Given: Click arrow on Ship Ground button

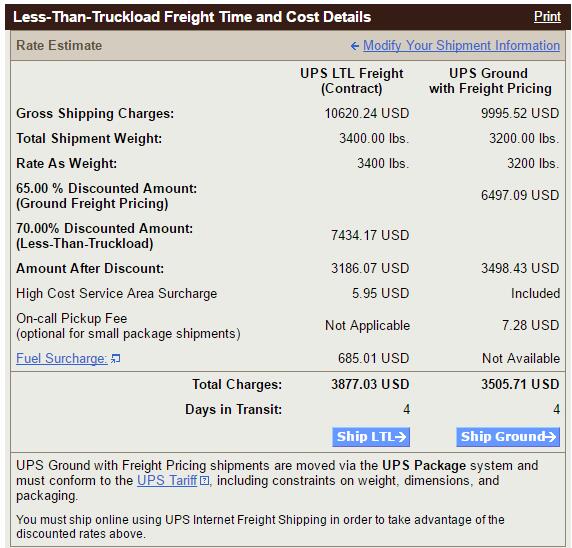Looking at the screenshot, I should [550, 437].
